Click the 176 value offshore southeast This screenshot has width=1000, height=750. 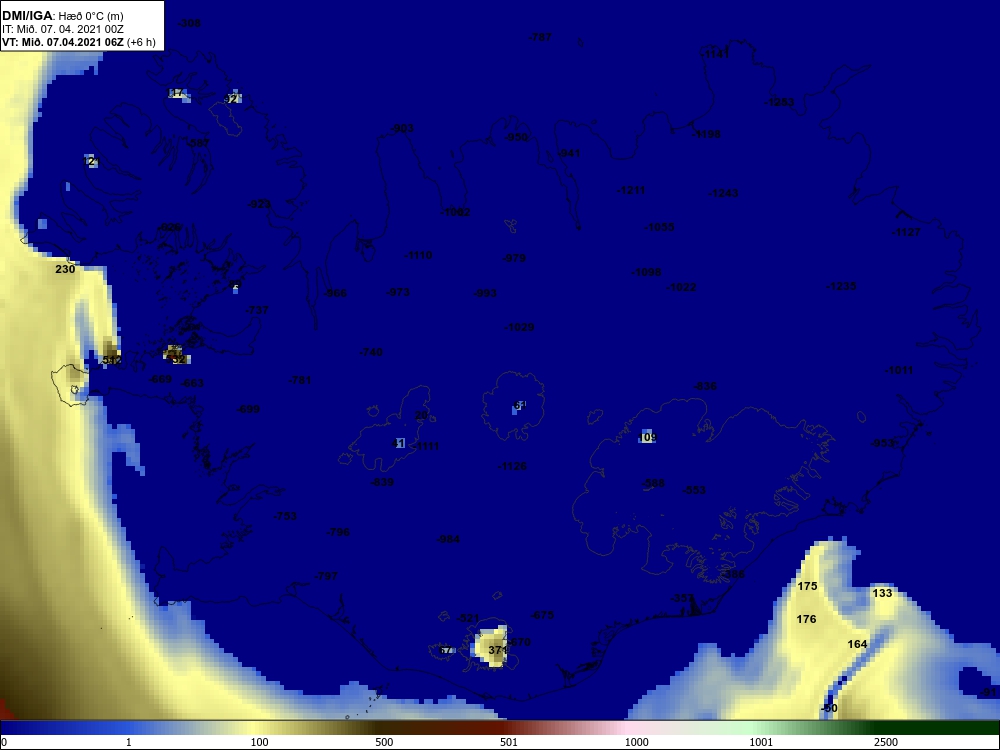pos(806,619)
